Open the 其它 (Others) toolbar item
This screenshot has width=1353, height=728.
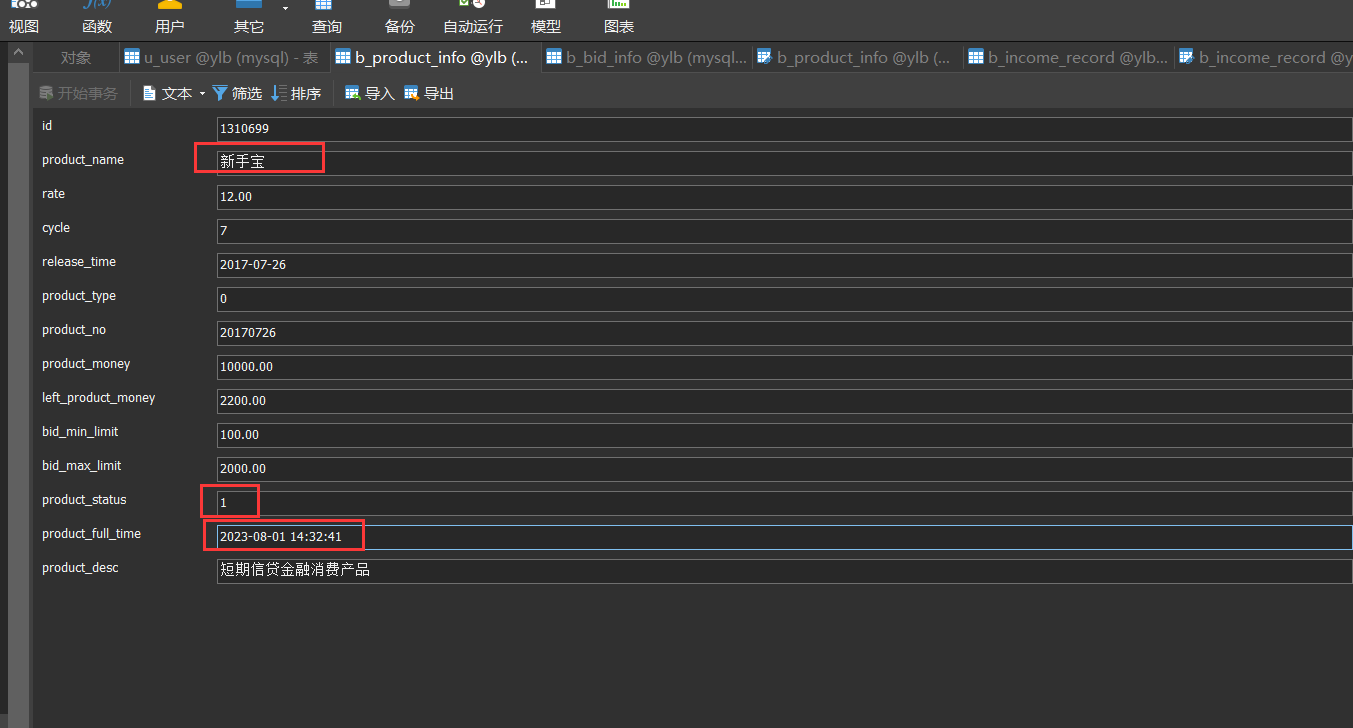249,18
